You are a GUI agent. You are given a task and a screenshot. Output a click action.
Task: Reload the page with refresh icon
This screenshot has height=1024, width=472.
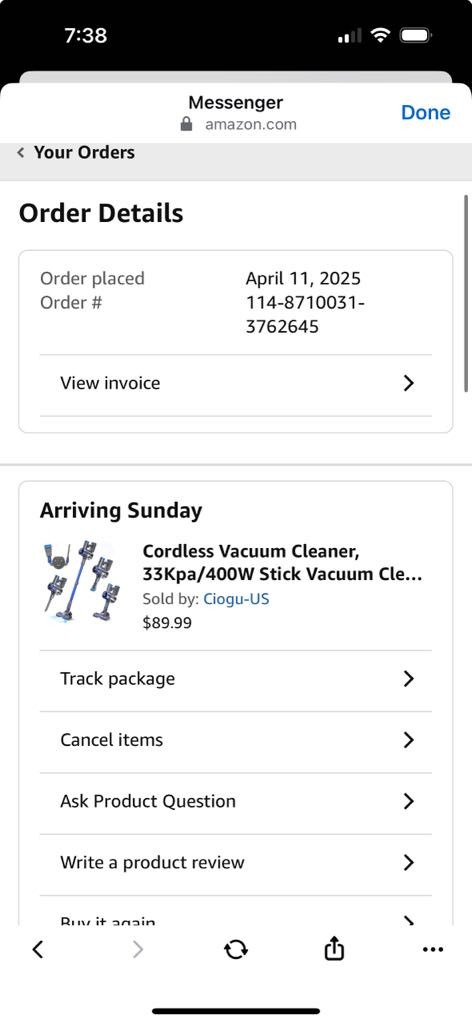[x=236, y=950]
